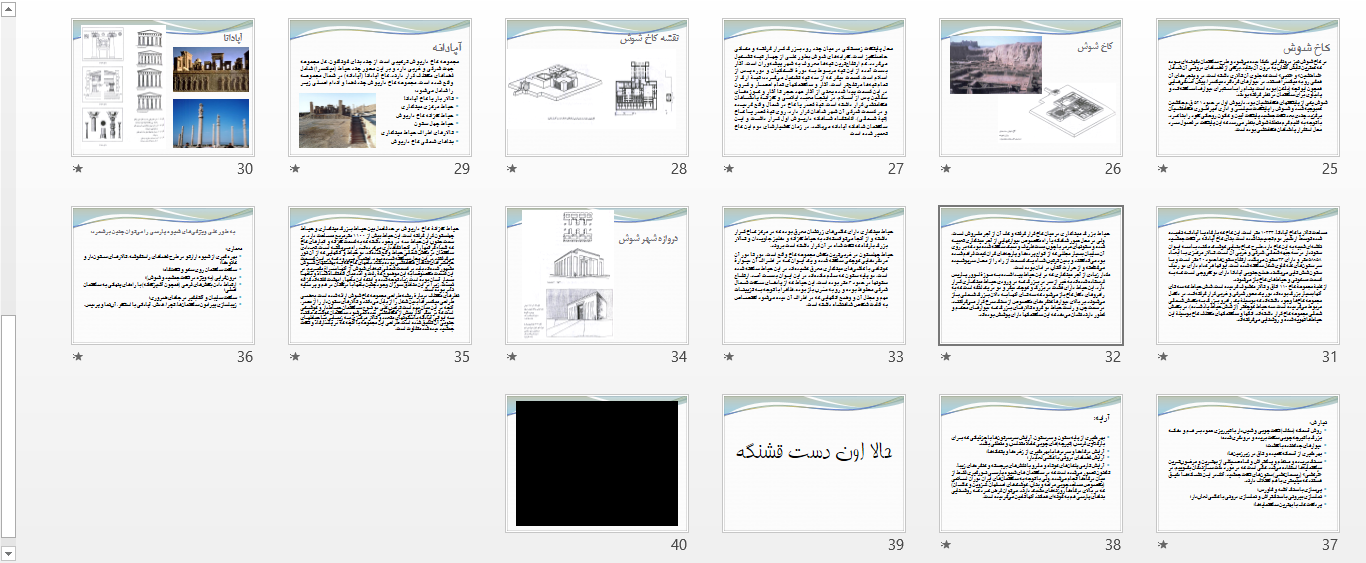Select slide 34 thumbnail دروازه شهر شوش
This screenshot has height=563, width=1366.
pos(597,276)
